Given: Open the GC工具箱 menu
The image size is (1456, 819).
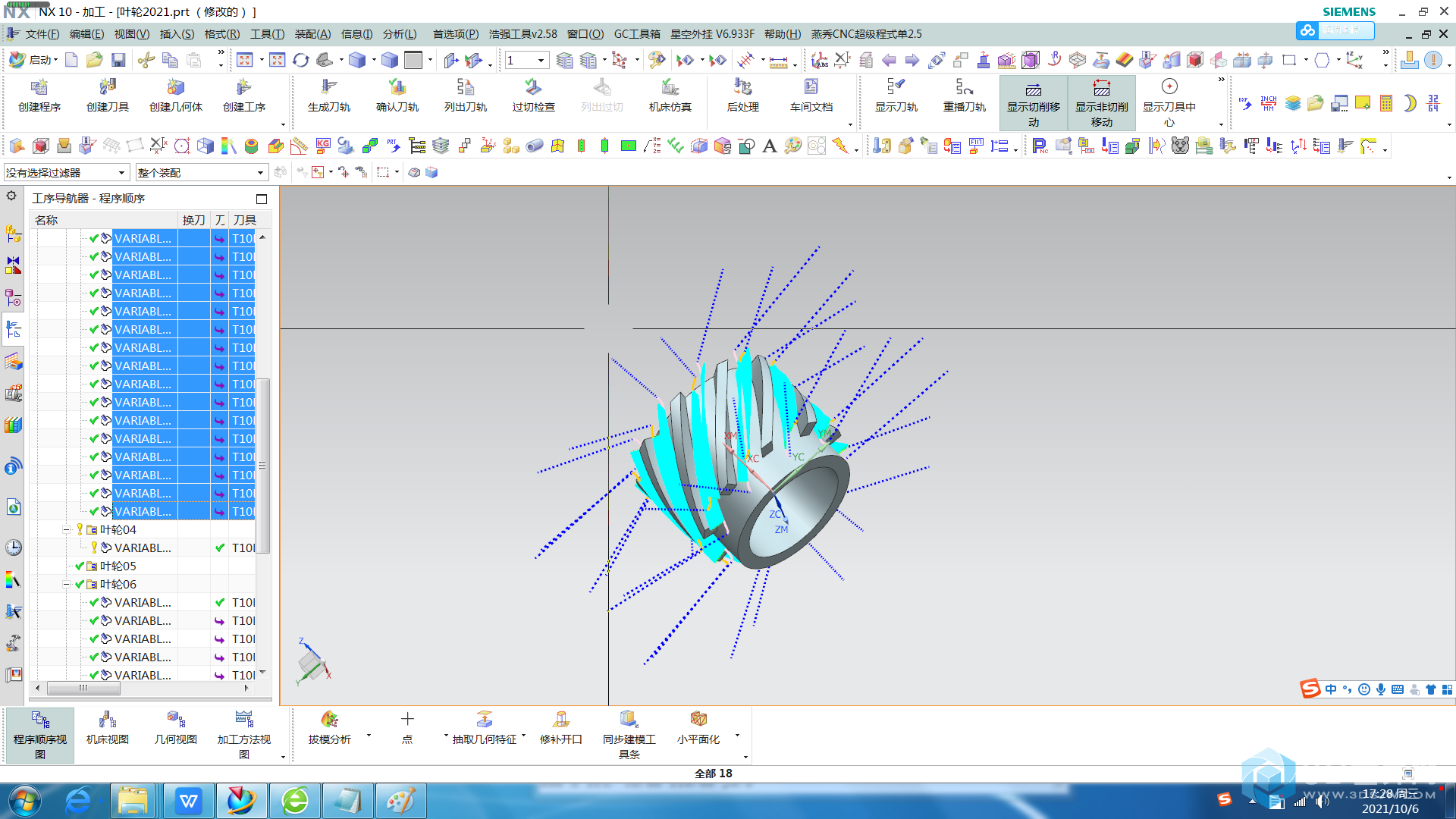Looking at the screenshot, I should pos(637,34).
